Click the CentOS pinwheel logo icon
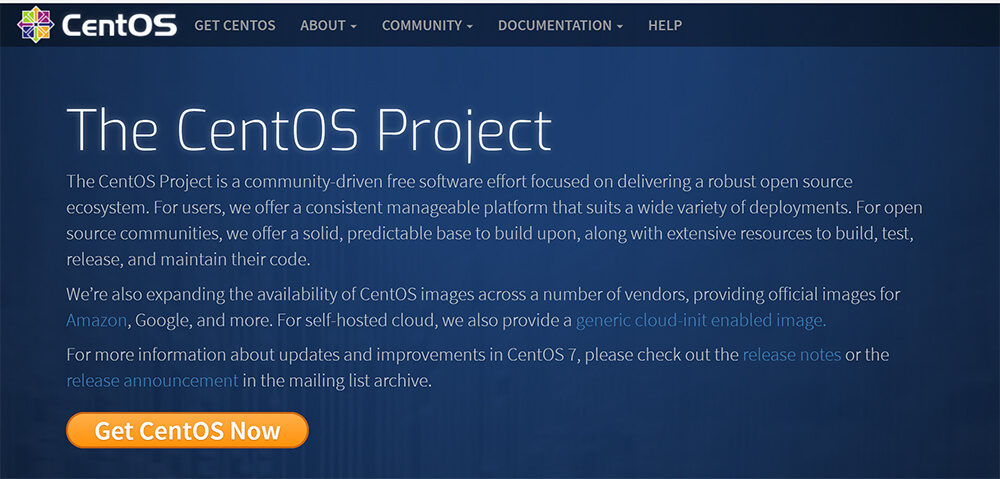 pos(36,24)
